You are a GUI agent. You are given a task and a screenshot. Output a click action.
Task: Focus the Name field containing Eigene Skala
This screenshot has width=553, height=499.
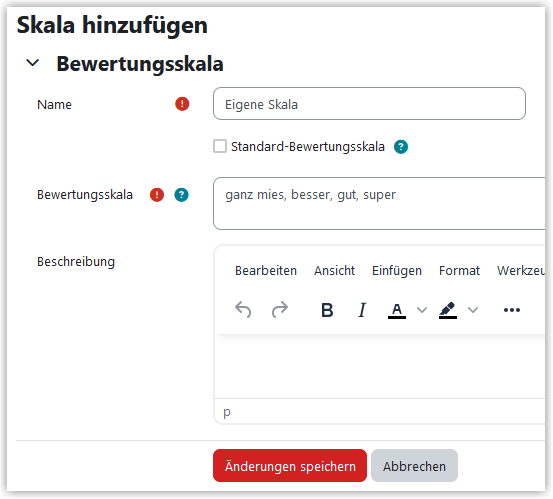[x=369, y=104]
